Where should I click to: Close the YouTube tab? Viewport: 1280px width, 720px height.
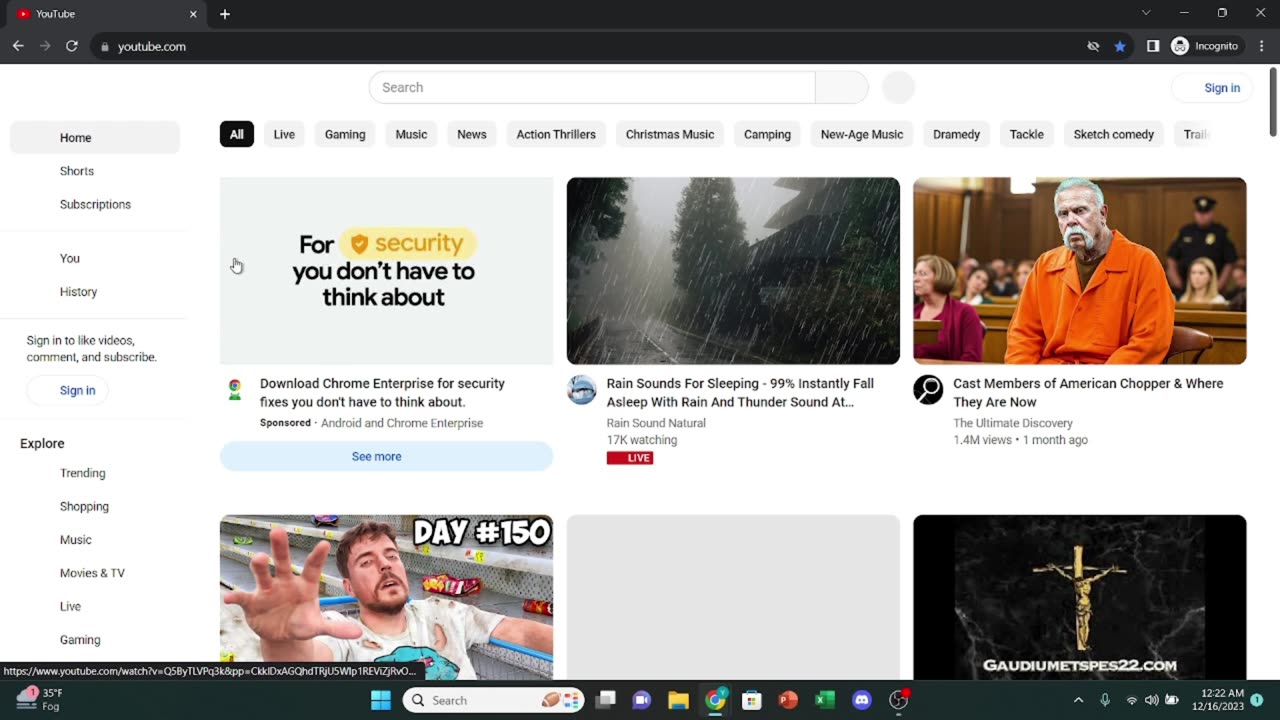click(193, 14)
